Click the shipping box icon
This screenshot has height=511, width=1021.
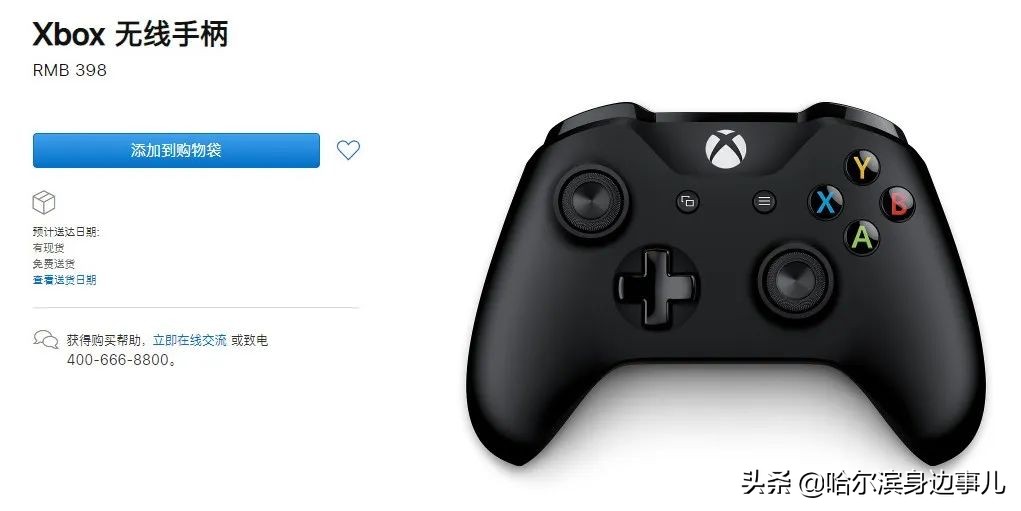[44, 202]
